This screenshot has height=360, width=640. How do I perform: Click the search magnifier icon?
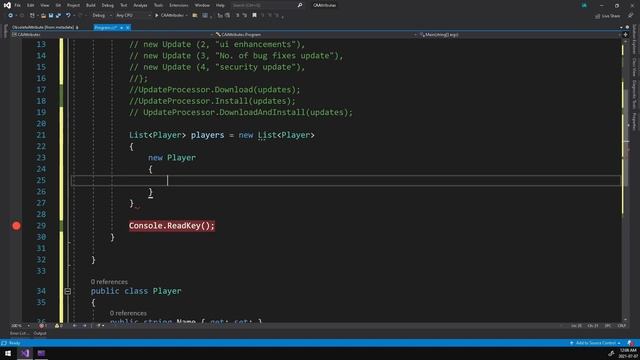[x=300, y=5]
